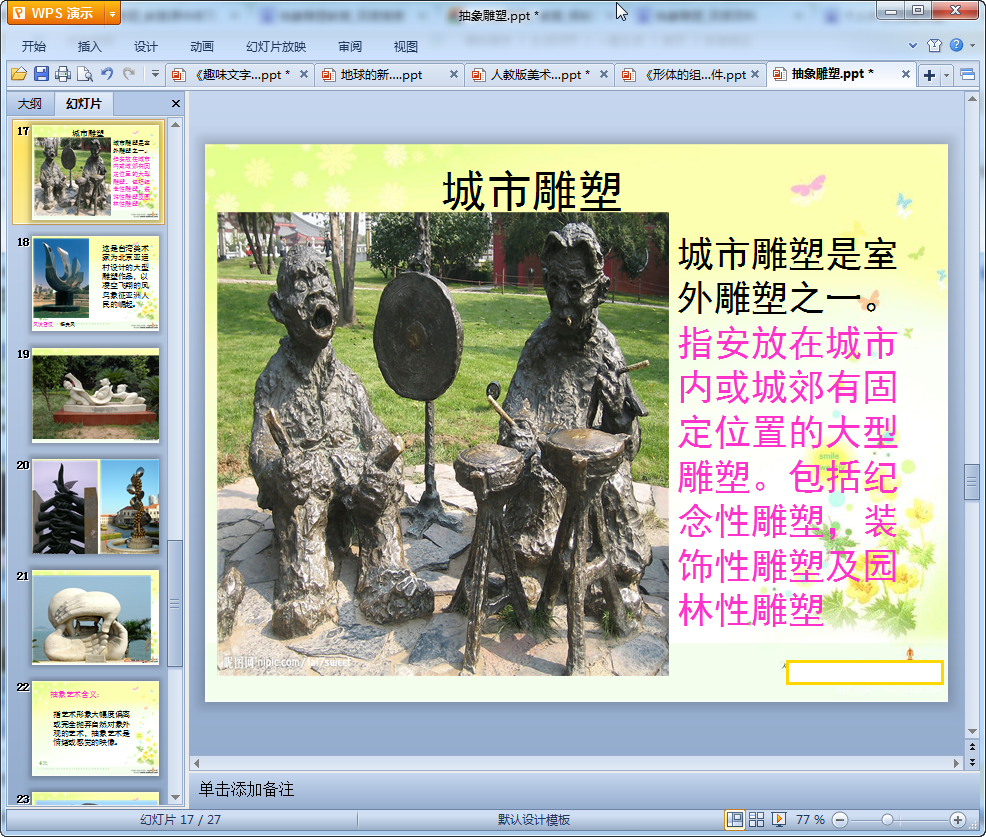The width and height of the screenshot is (986, 837).
Task: Close the 《趣味文字...ppt document tab
Action: coord(304,74)
